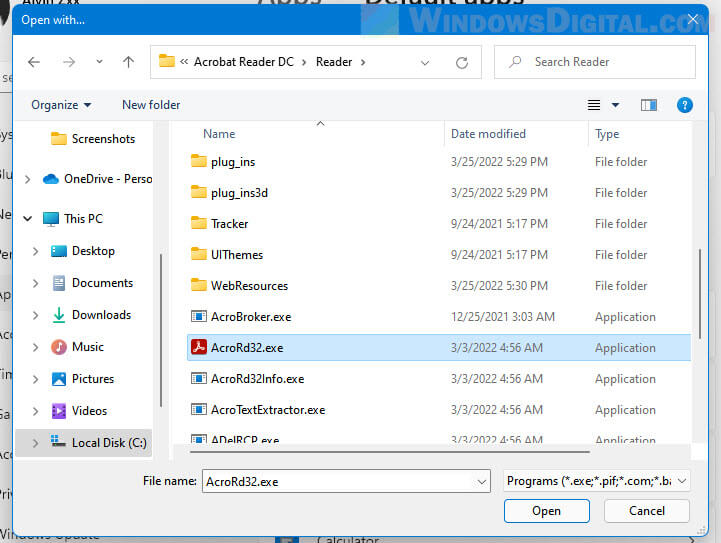Viewport: 721px width, 543px height.
Task: Expand the Desktop tree node
Action: pos(35,251)
